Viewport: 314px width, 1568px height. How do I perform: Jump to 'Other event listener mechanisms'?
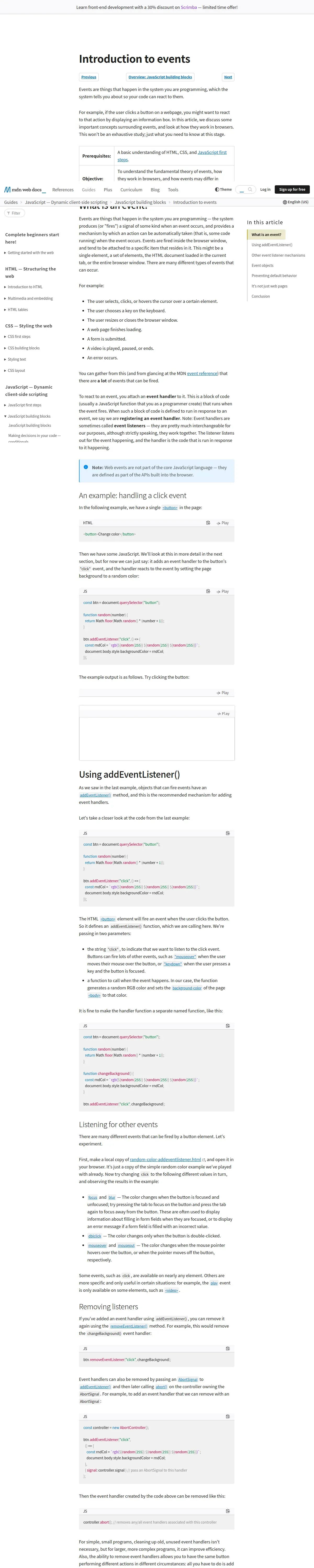(x=278, y=255)
